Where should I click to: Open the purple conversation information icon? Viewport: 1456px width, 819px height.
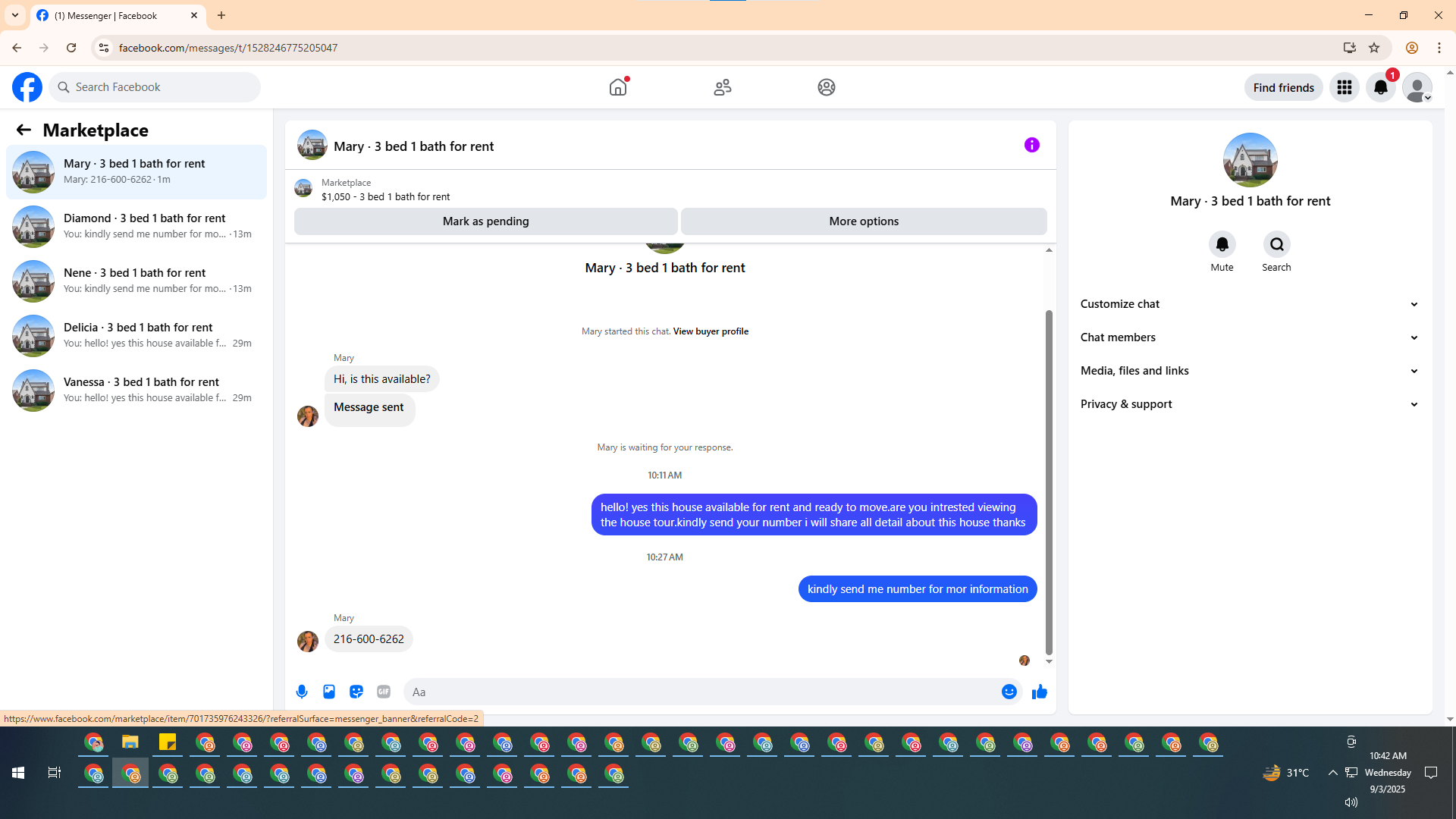[1032, 145]
